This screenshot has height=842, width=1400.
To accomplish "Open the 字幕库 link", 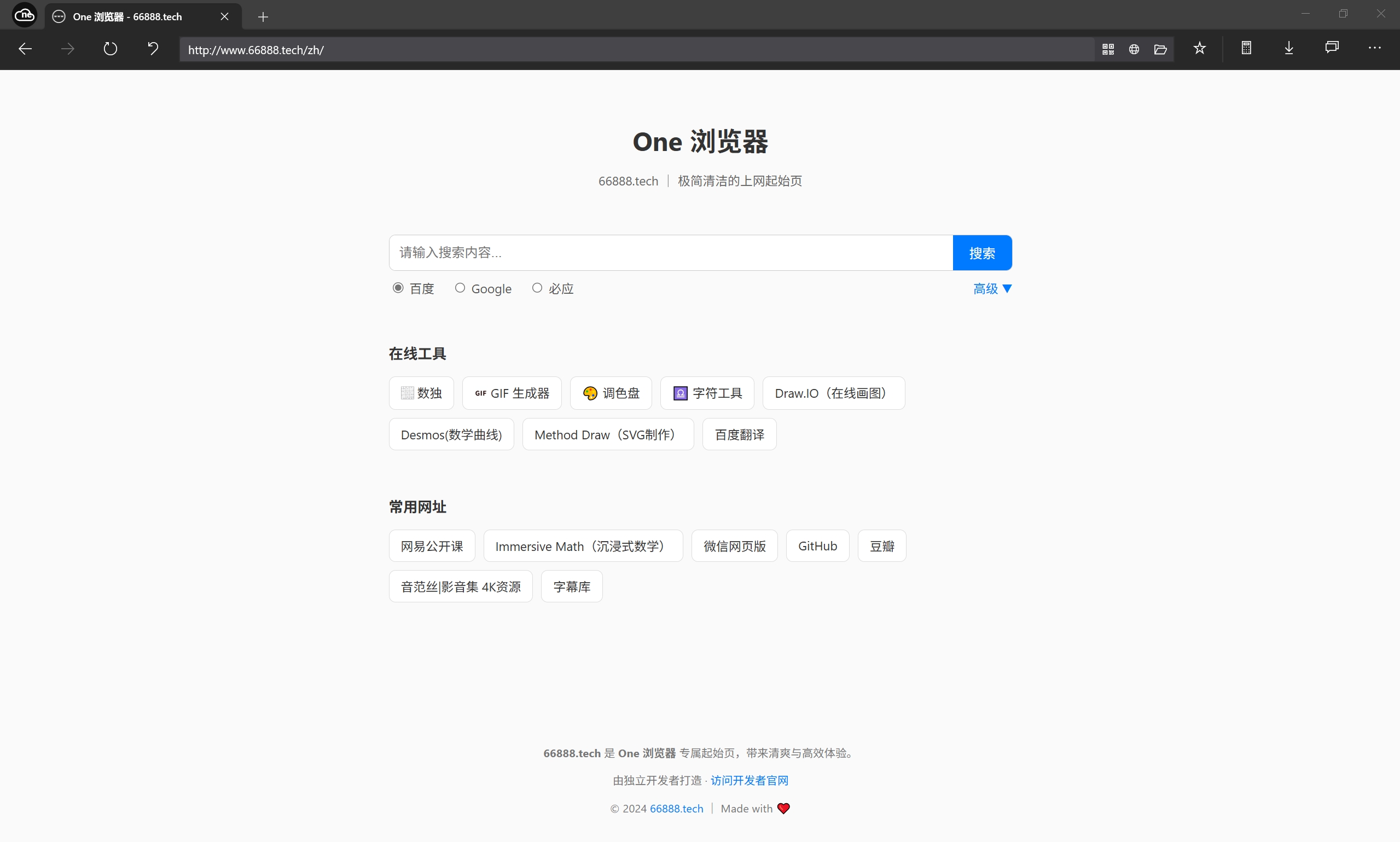I will (x=572, y=587).
